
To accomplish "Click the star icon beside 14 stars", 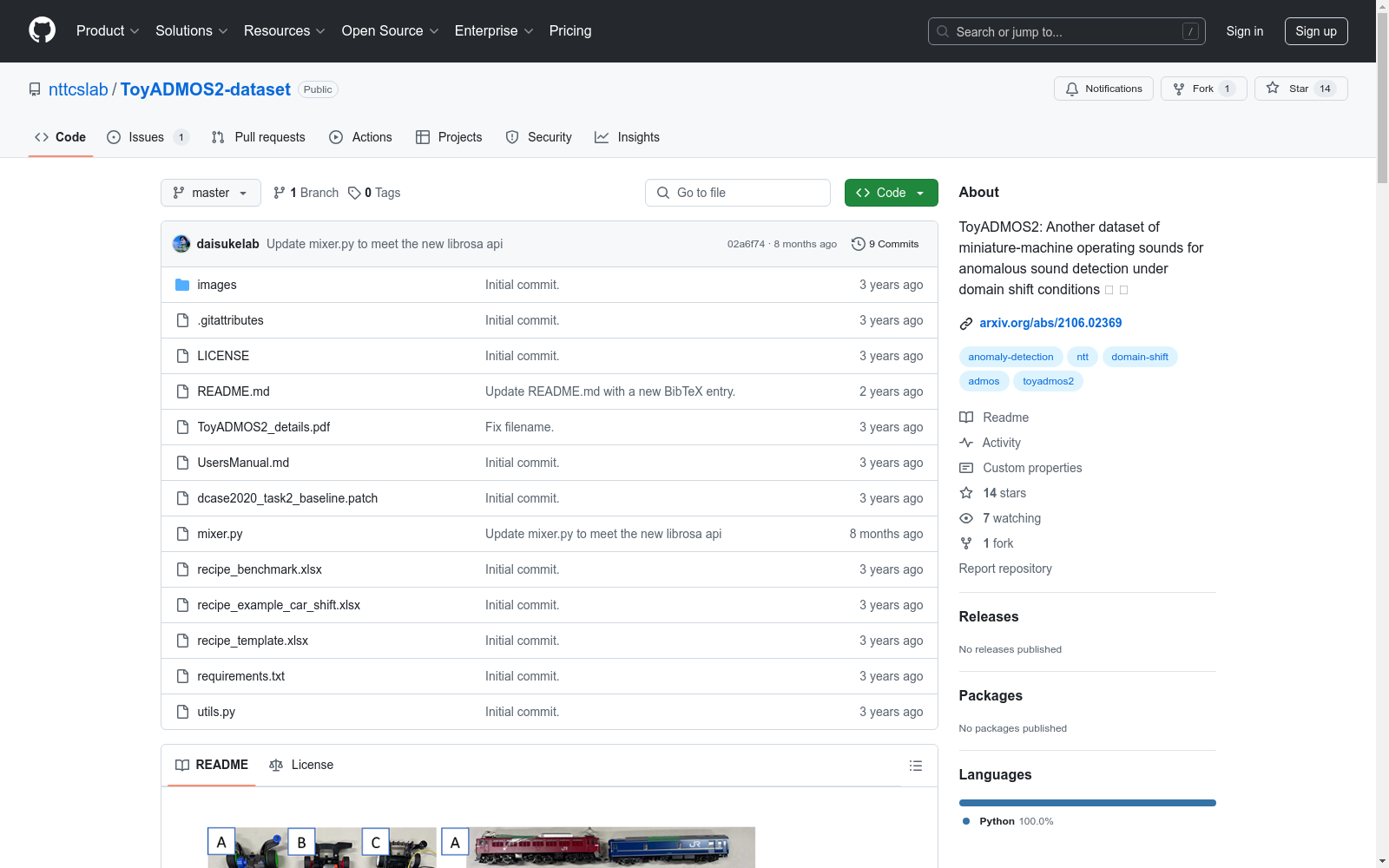I will (966, 493).
